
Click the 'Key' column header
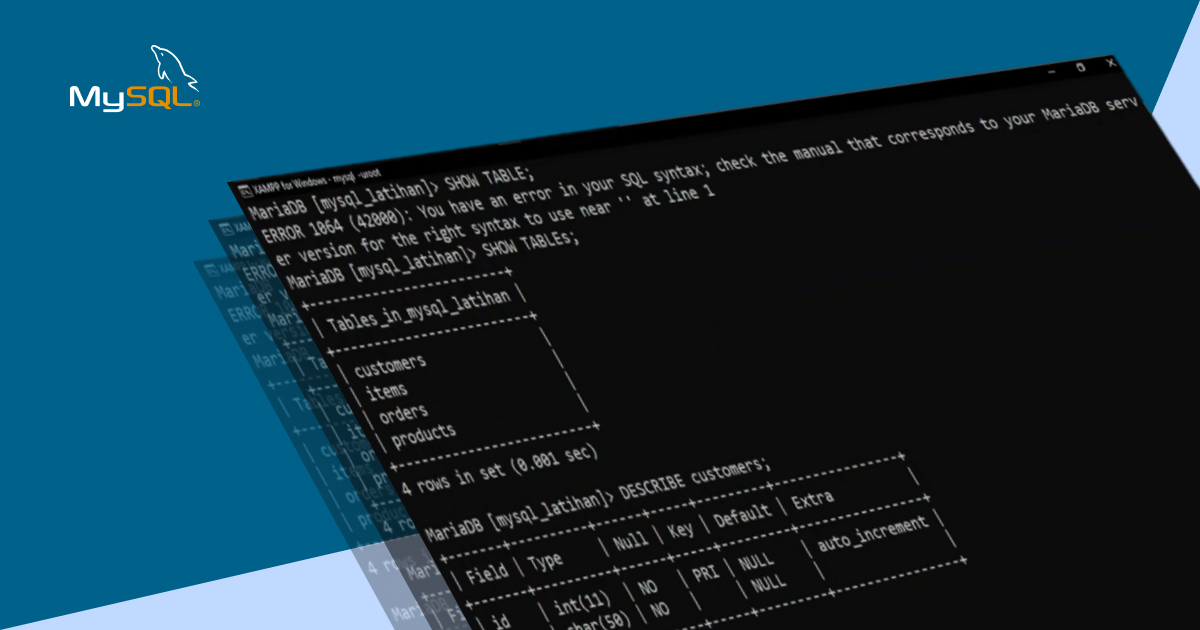(x=681, y=528)
